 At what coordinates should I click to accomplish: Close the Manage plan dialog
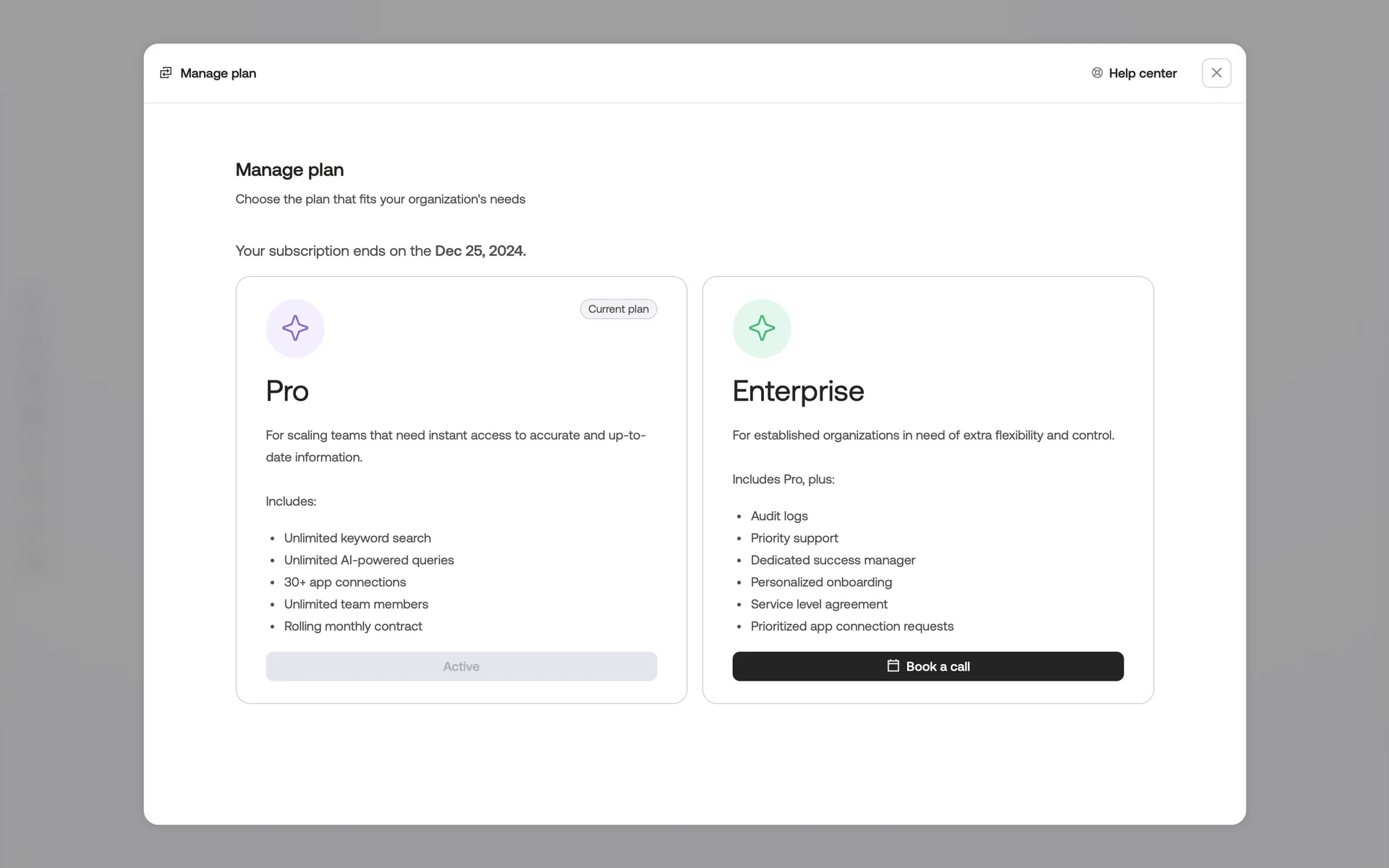click(1216, 73)
